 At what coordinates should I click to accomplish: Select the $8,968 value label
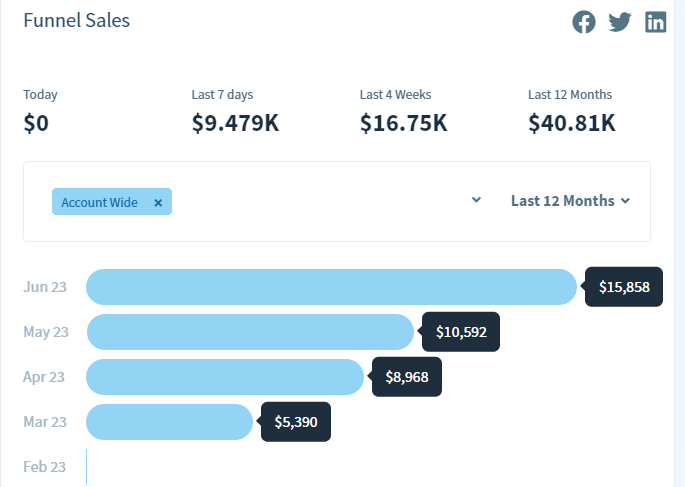[407, 377]
